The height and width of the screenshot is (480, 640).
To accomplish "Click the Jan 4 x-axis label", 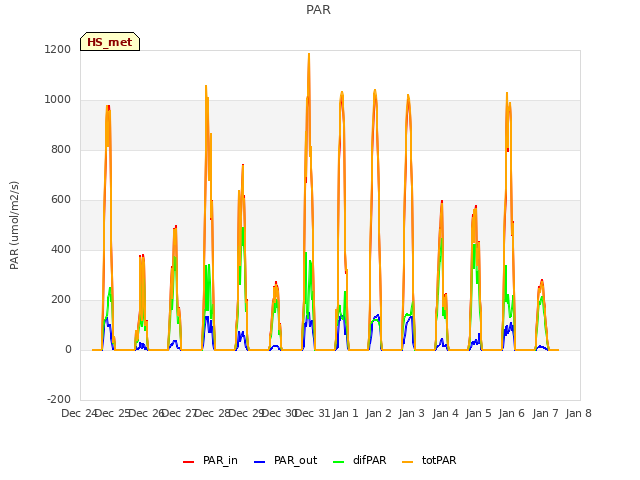I will [x=445, y=413].
